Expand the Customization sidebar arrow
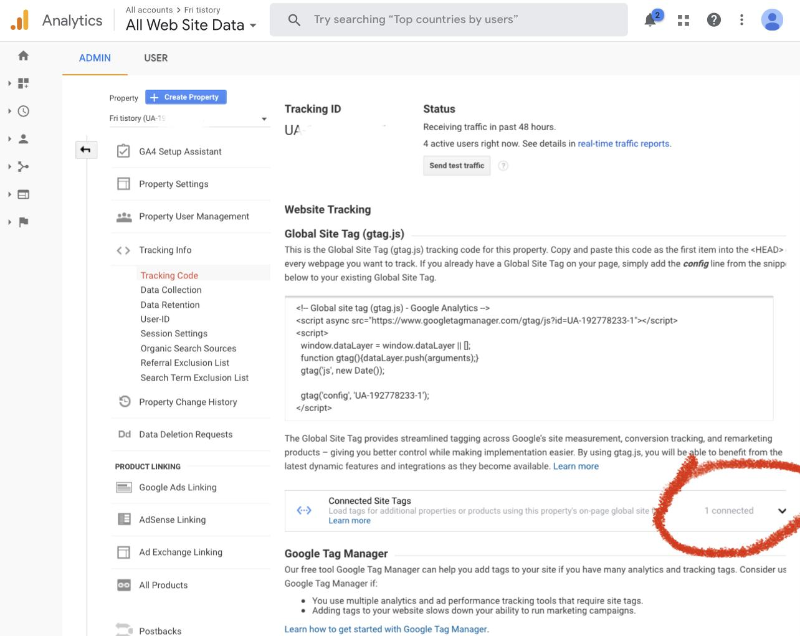The width and height of the screenshot is (800, 636). (9, 83)
